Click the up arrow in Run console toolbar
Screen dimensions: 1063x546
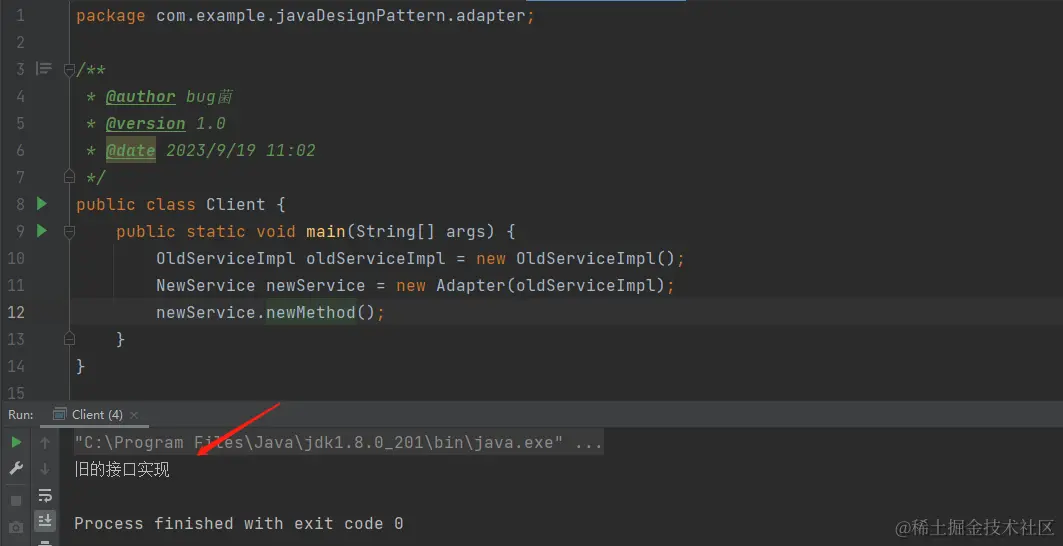point(45,443)
